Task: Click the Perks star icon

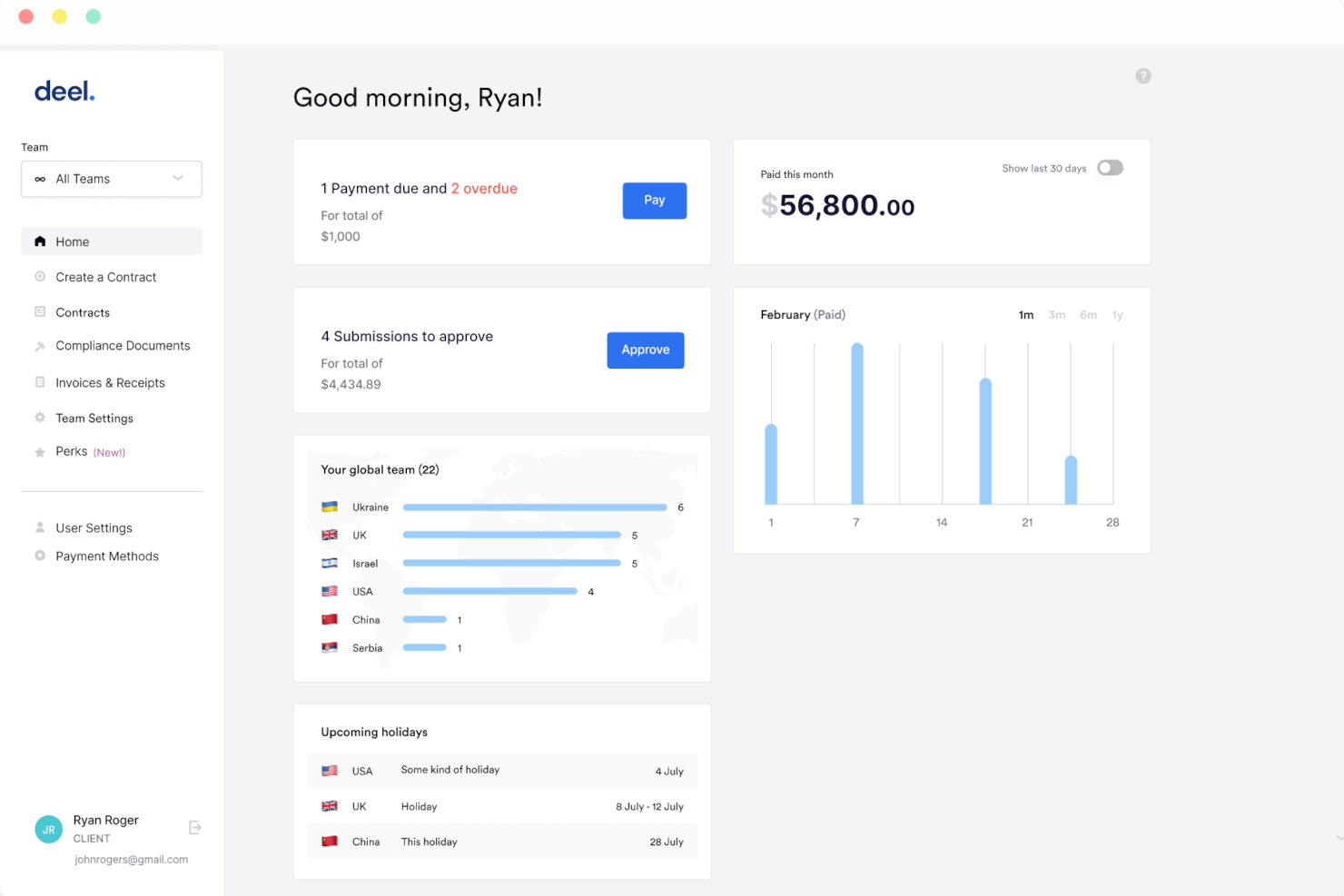Action: 40,451
